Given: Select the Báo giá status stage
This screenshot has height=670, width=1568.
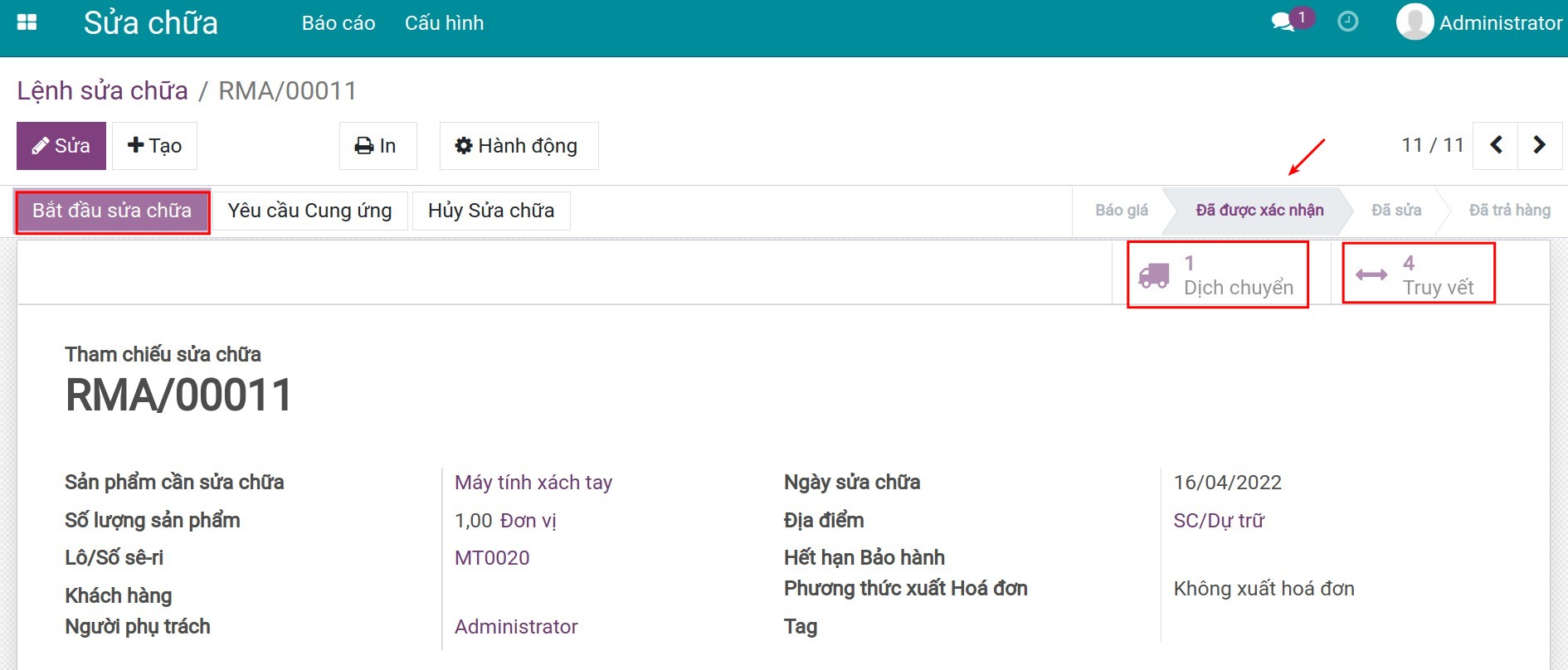Looking at the screenshot, I should tap(1122, 211).
